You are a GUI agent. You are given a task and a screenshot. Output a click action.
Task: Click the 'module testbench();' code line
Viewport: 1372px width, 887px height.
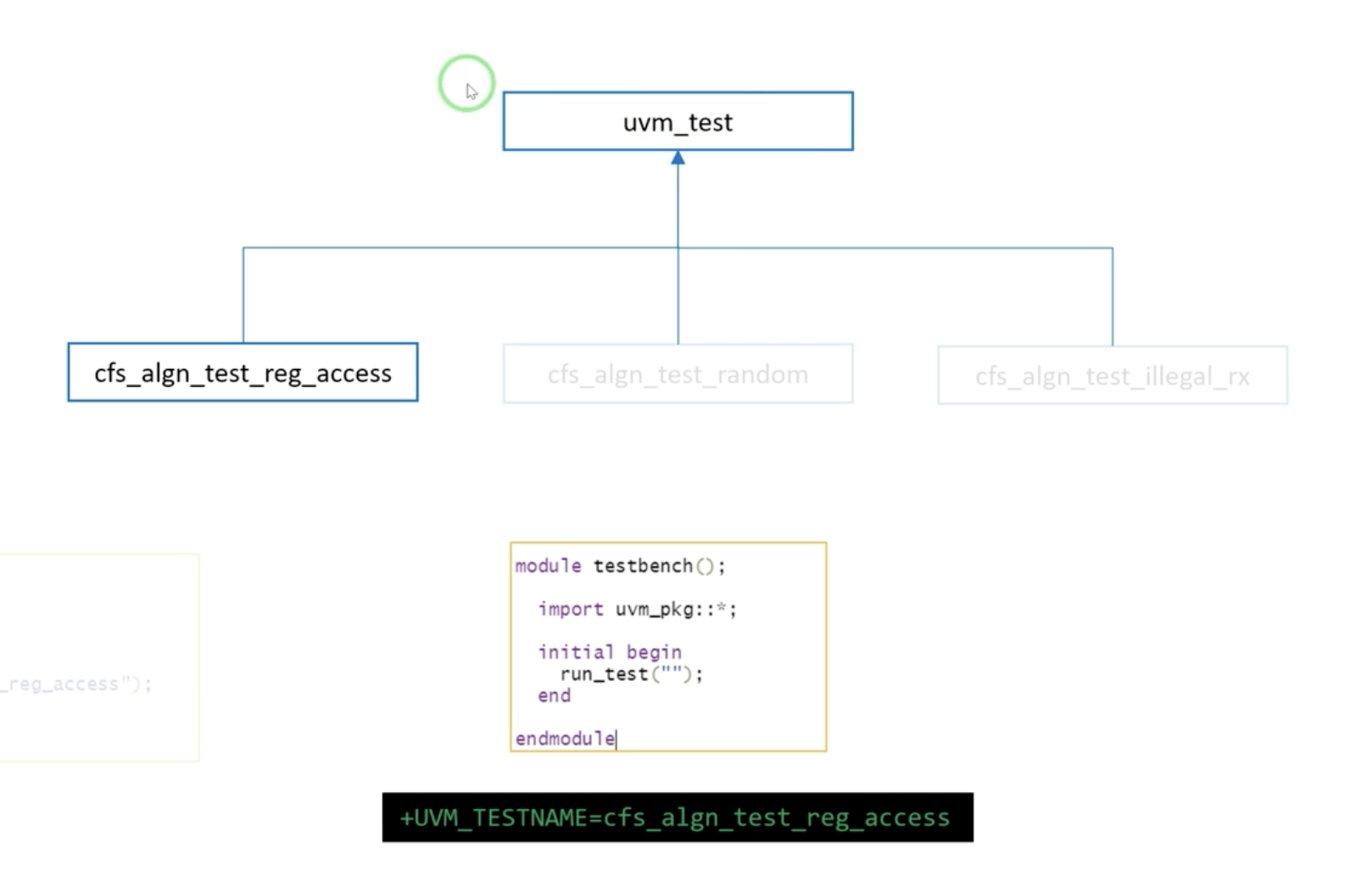point(620,566)
